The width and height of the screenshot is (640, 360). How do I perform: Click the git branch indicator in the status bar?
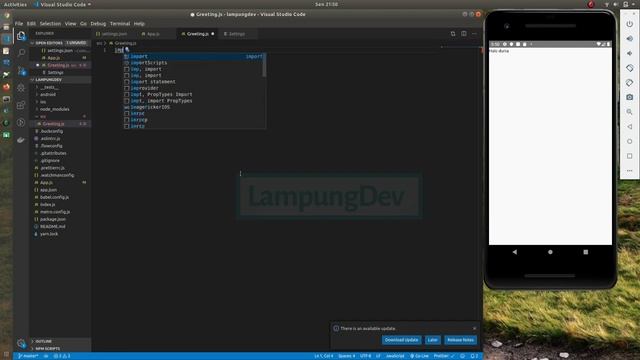pos(28,356)
